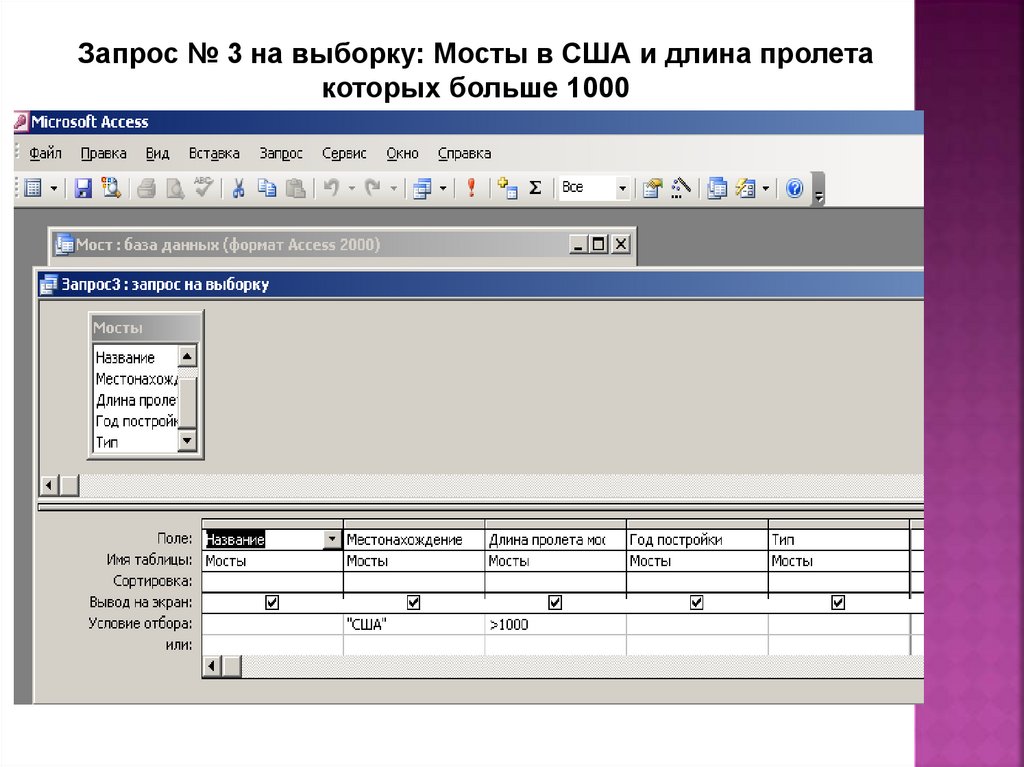Click the Database Window icon in toolbar
Screen dimensions: 1024x767
coord(716,188)
